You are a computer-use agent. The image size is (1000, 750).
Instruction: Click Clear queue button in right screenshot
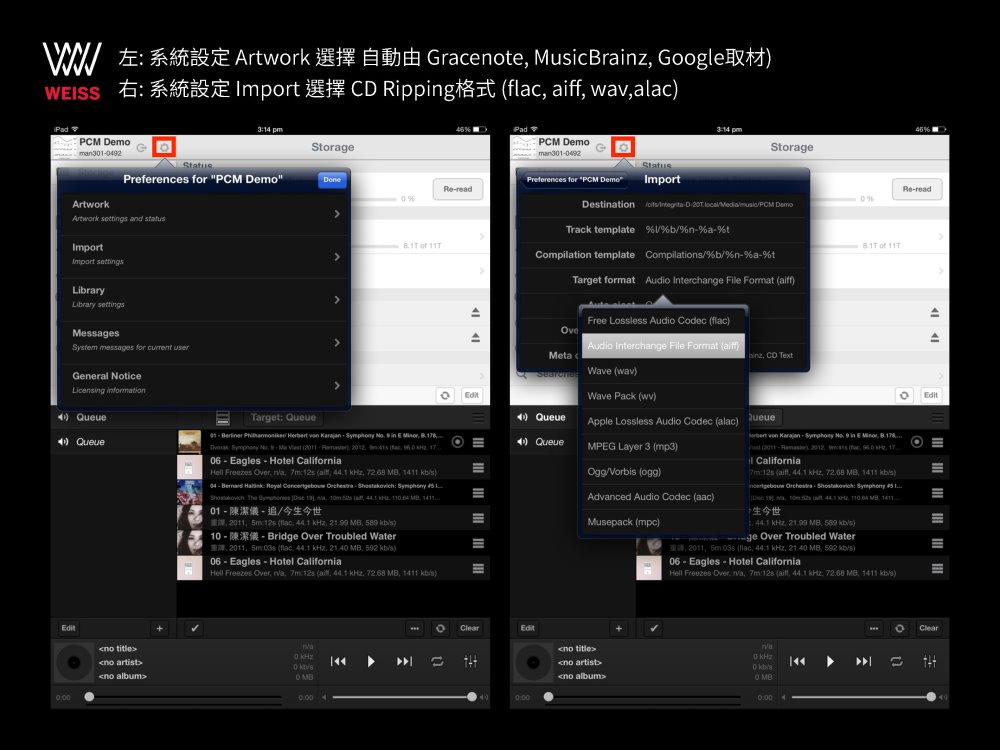tap(929, 628)
